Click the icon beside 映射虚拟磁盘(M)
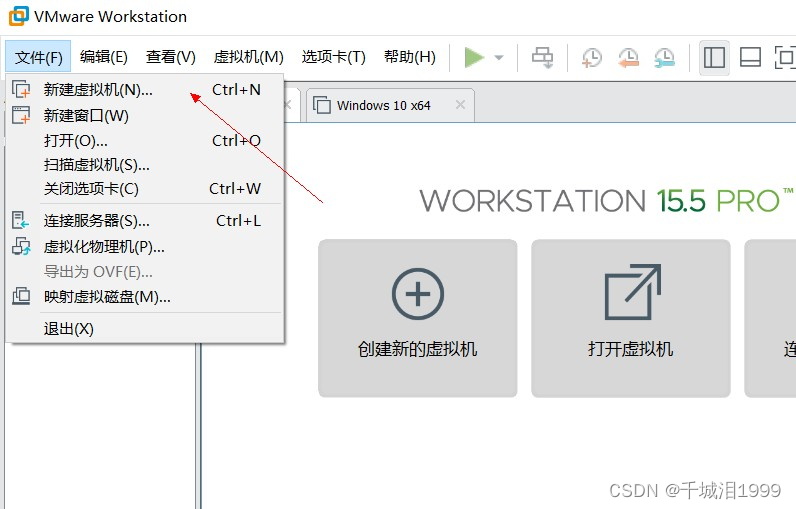The width and height of the screenshot is (796, 509). coord(21,296)
